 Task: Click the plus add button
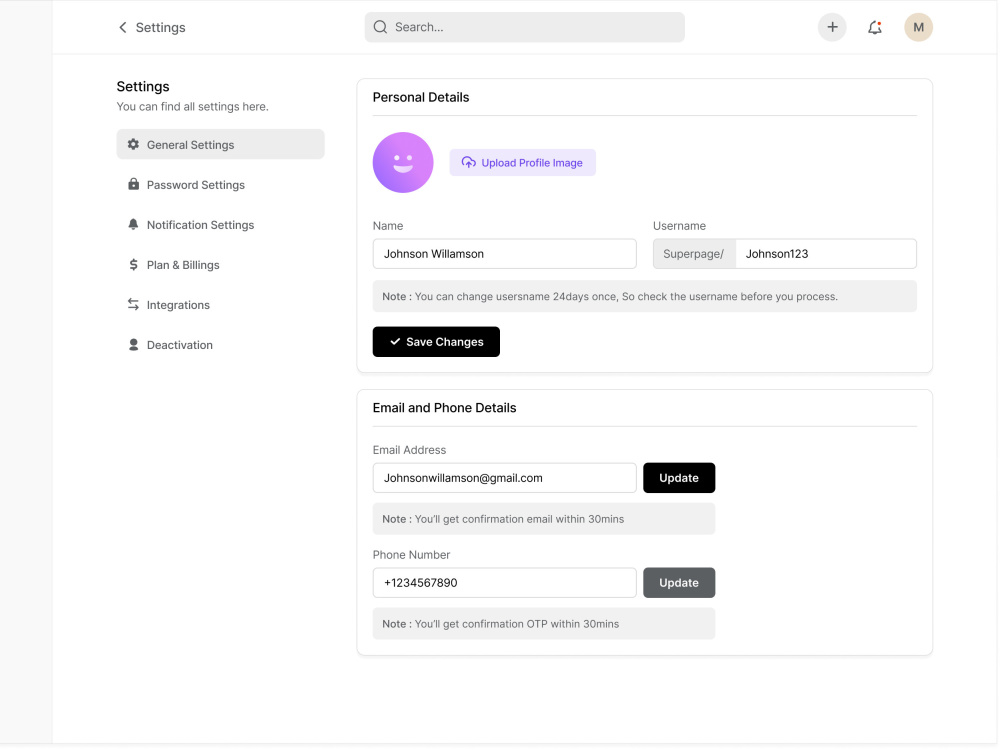[832, 27]
